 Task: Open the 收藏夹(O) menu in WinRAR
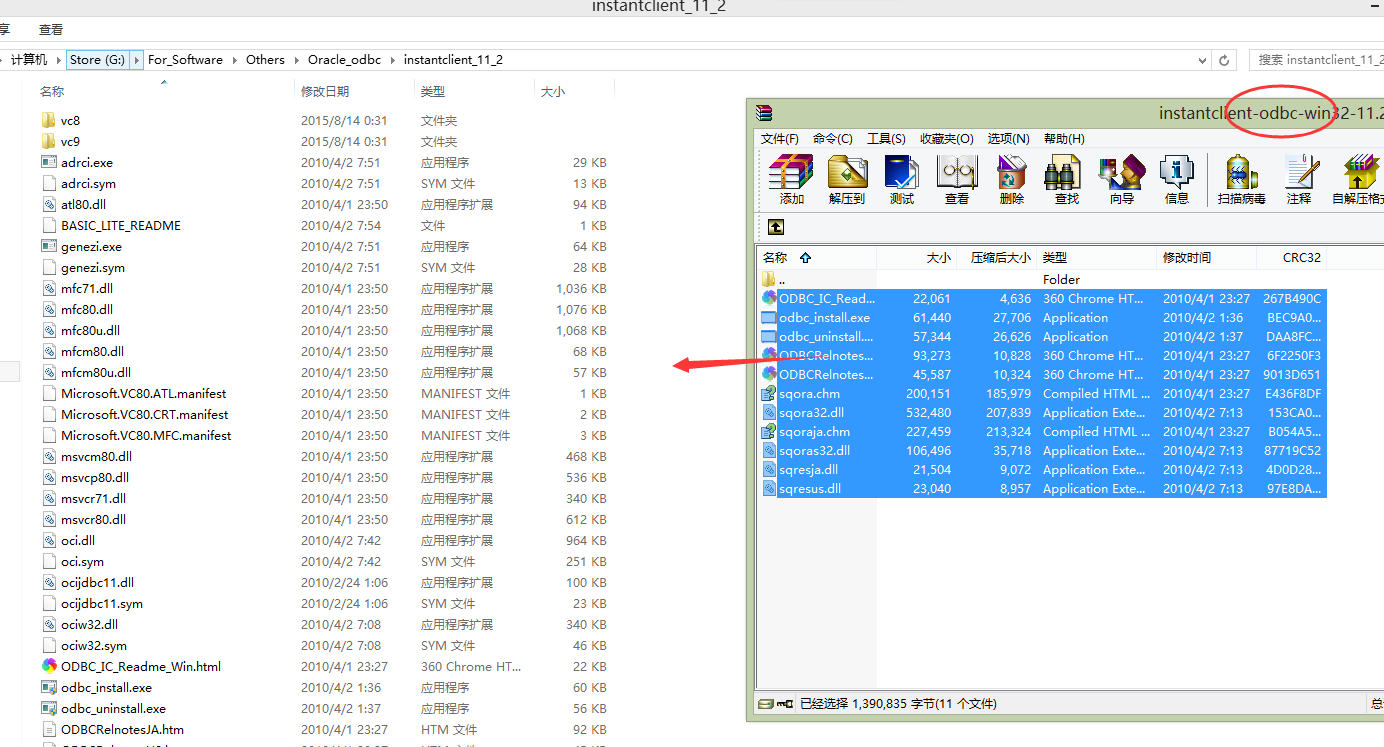click(947, 139)
